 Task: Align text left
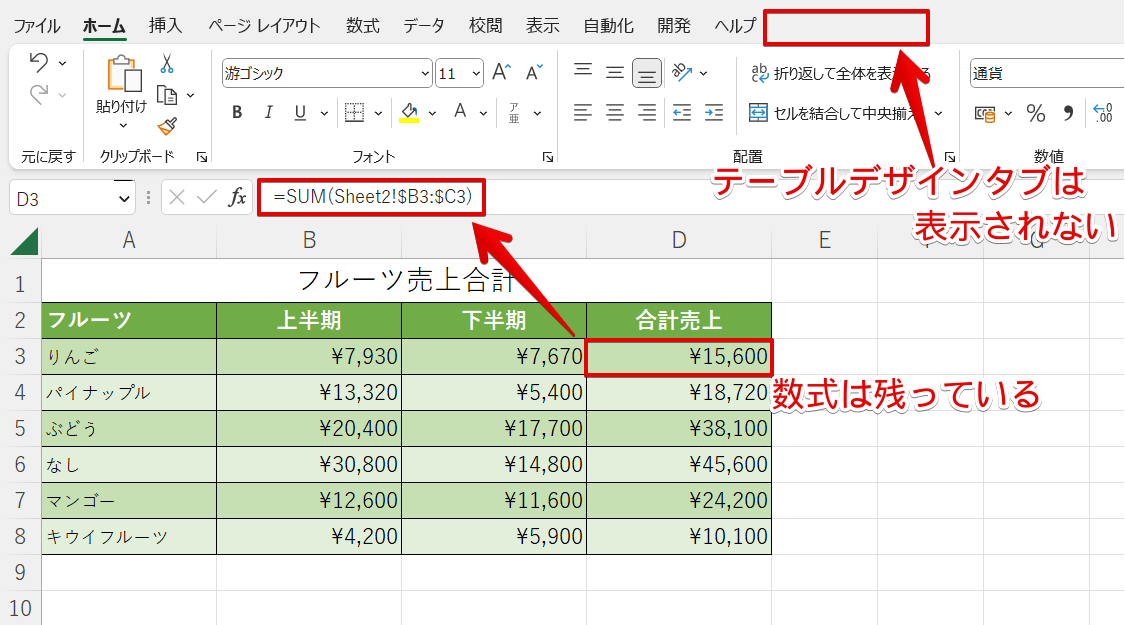click(583, 113)
